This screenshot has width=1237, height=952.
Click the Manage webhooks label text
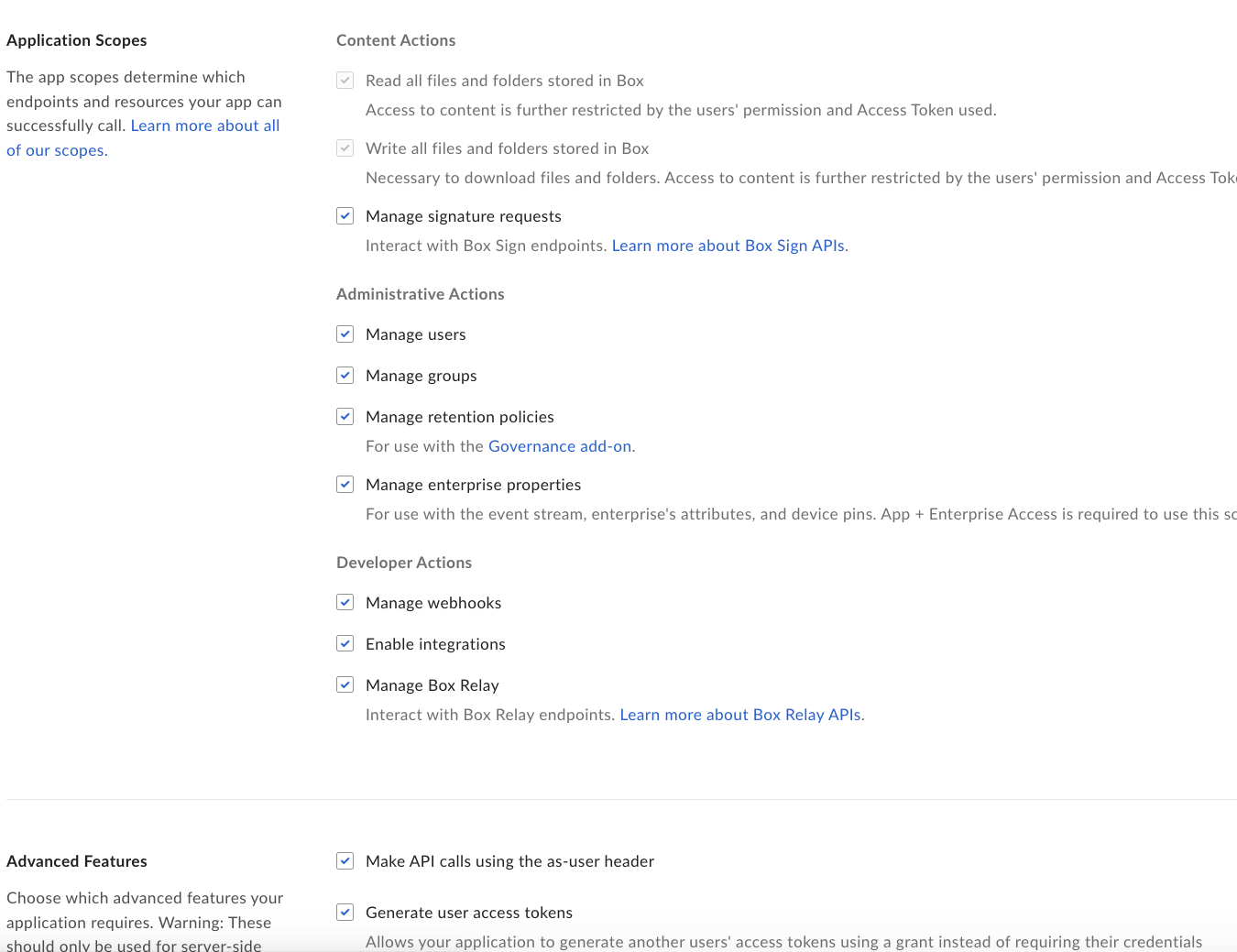[x=433, y=603]
